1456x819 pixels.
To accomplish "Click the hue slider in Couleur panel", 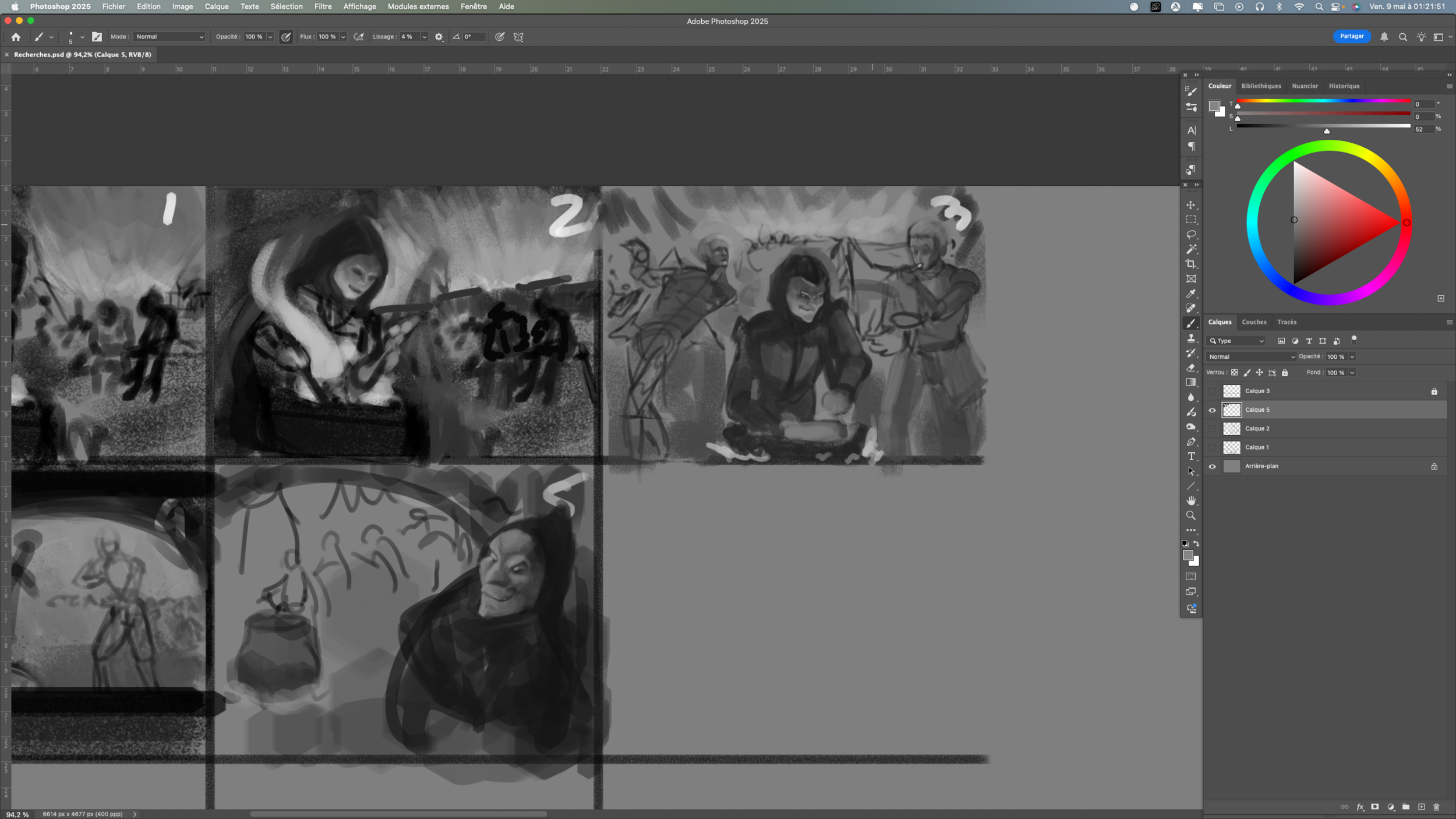I will 1323,101.
